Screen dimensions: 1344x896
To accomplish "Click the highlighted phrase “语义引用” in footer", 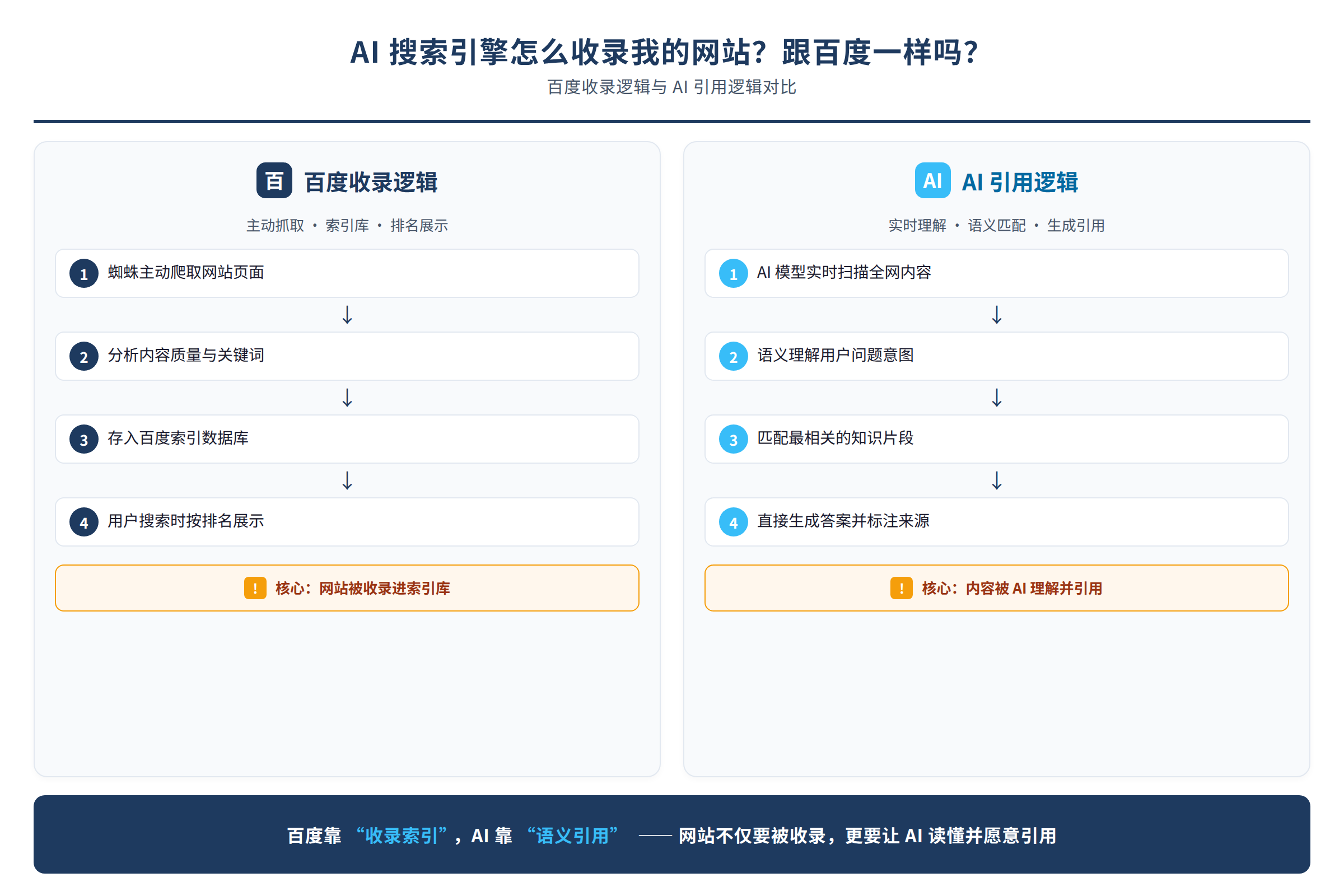I will (572, 836).
